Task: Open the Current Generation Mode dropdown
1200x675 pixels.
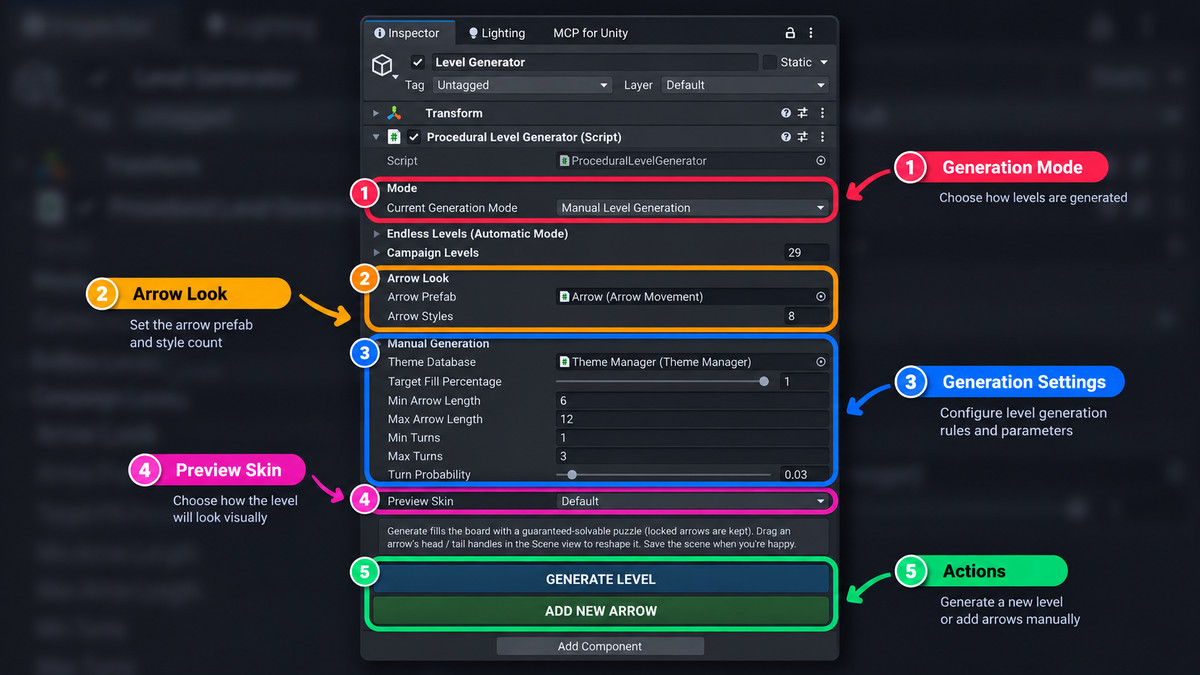Action: click(693, 208)
